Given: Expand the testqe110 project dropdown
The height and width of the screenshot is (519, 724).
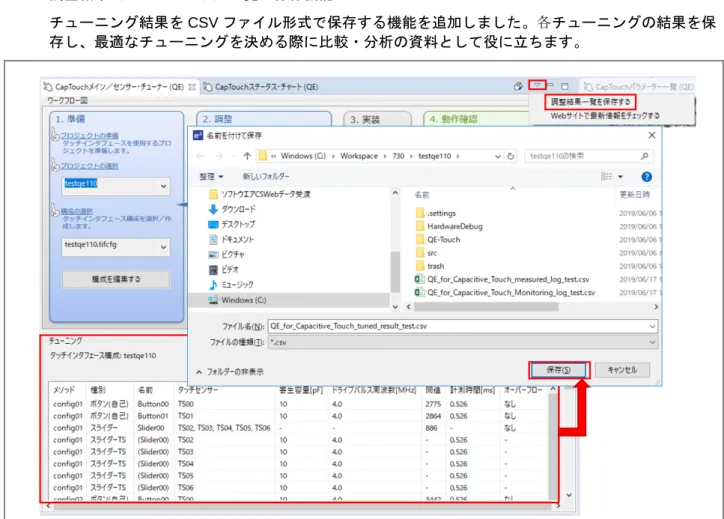Looking at the screenshot, I should (163, 186).
